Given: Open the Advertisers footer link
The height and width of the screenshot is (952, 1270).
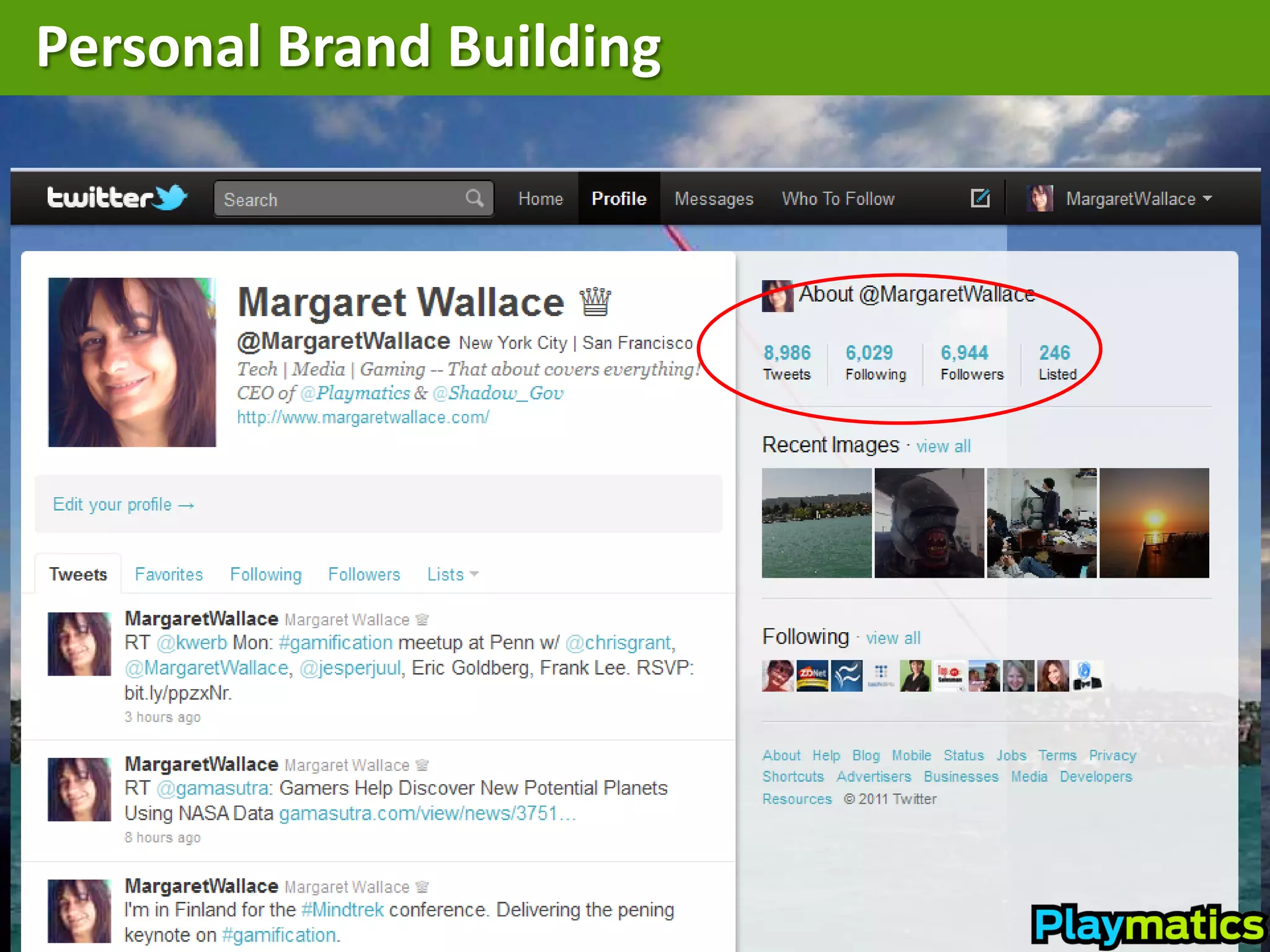Looking at the screenshot, I should 874,777.
